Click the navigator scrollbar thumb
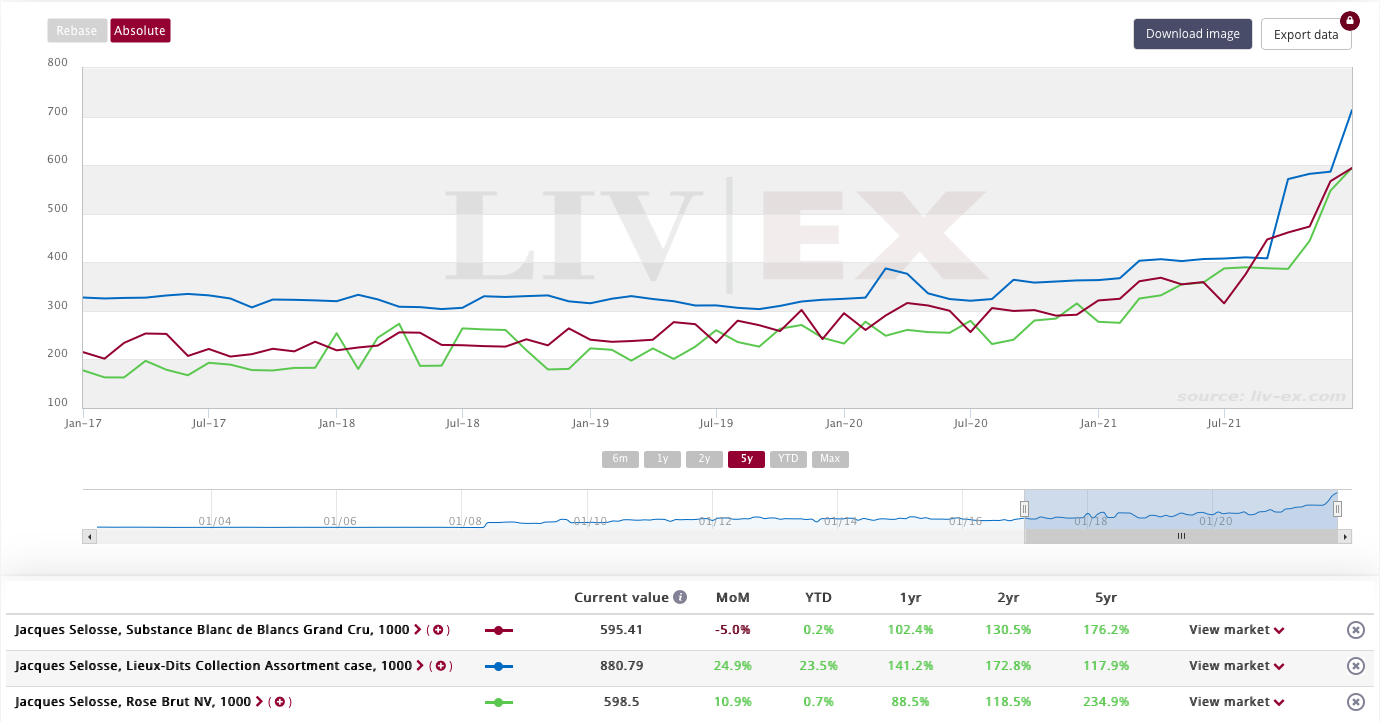This screenshot has width=1380, height=722. (x=1181, y=537)
